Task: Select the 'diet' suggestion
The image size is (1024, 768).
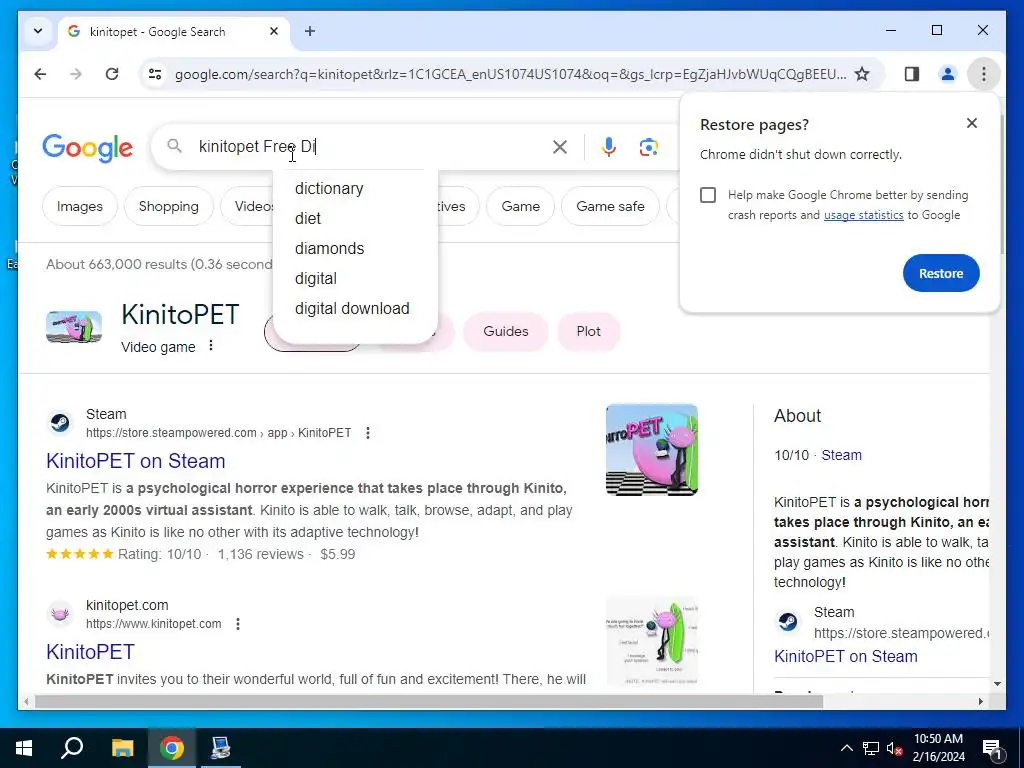Action: 308,219
